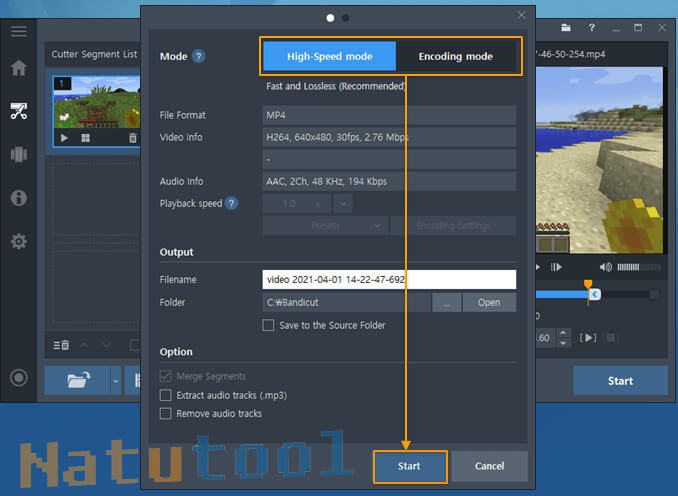Switch to Encoding mode tab
This screenshot has width=678, height=496.
[x=455, y=57]
